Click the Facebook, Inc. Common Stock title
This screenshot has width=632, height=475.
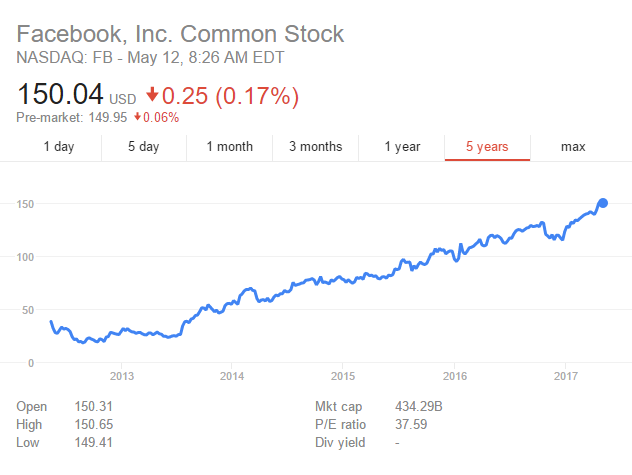(x=181, y=34)
